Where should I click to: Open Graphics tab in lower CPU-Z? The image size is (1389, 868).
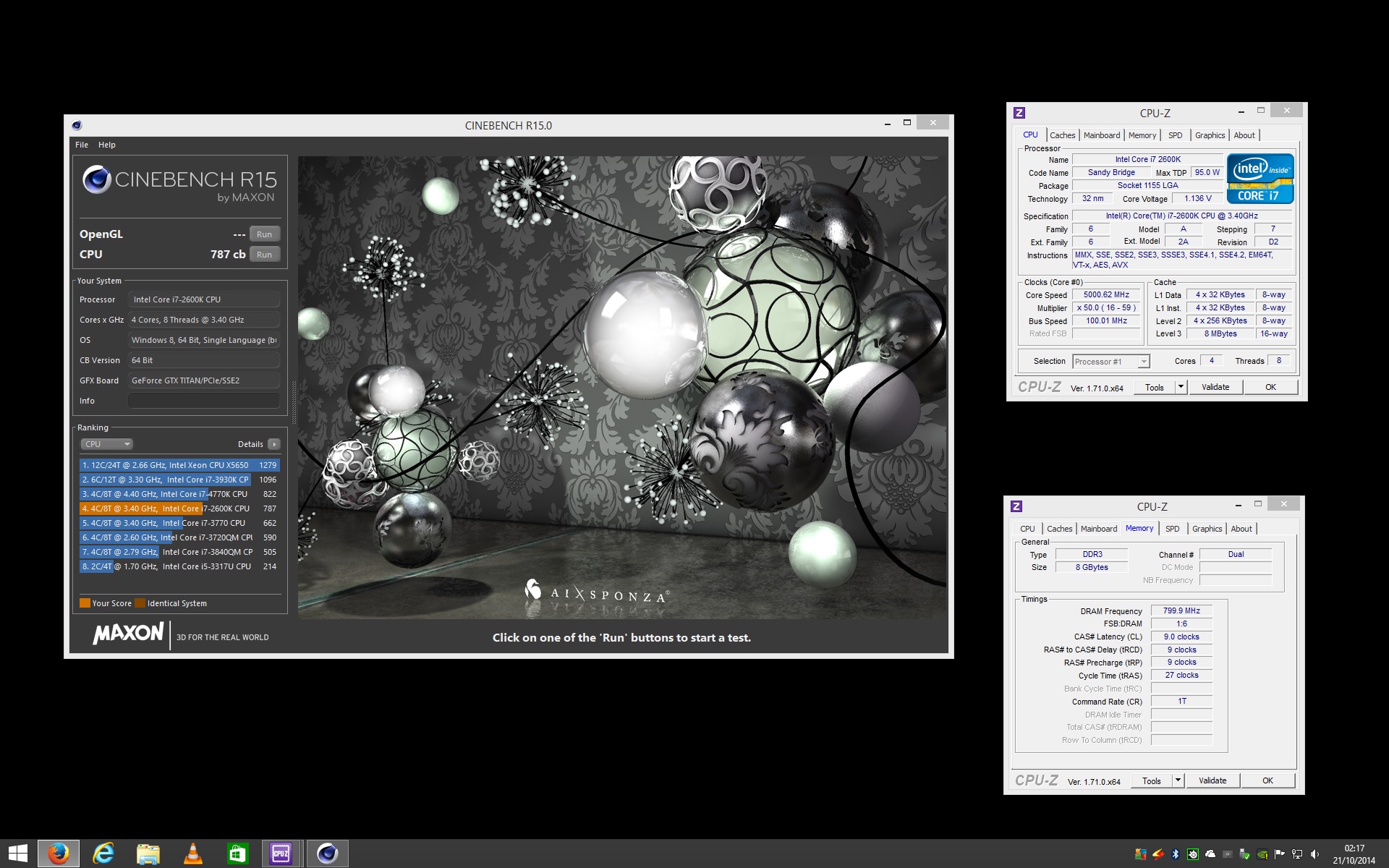point(1207,529)
